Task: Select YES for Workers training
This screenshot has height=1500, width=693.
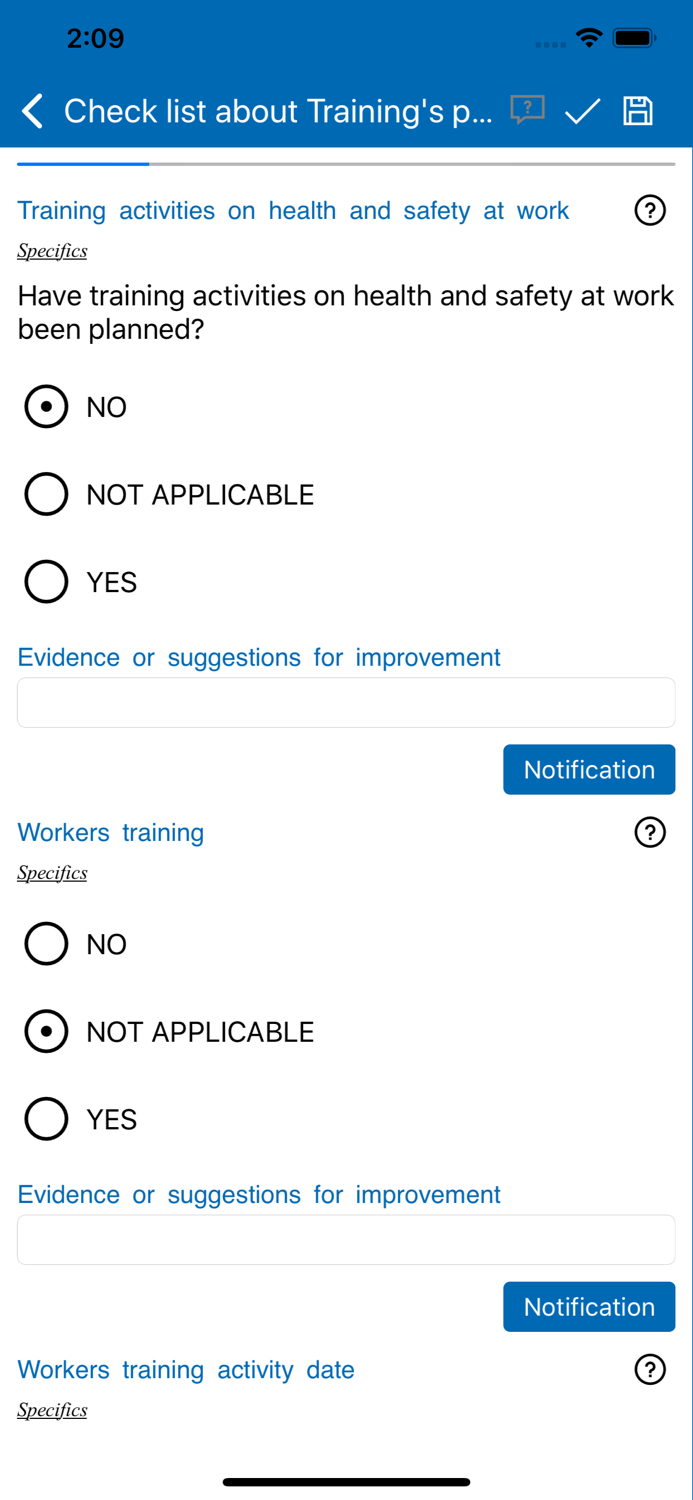Action: click(46, 1118)
